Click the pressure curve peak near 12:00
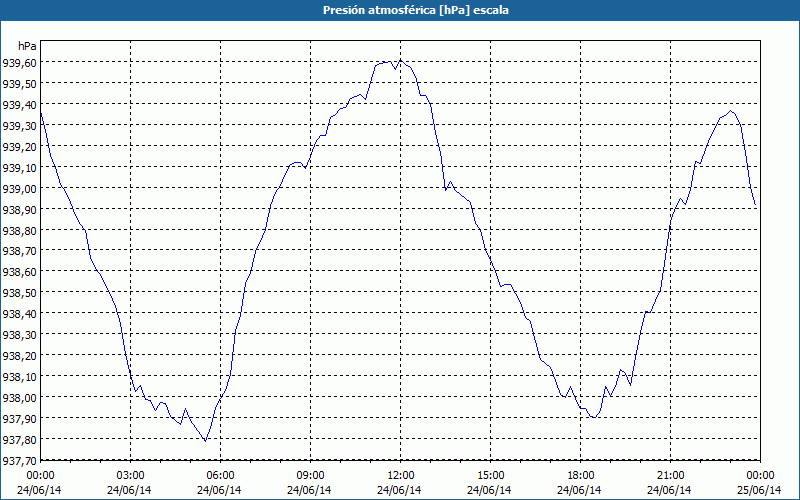Screen dimensions: 800x500 [401, 60]
